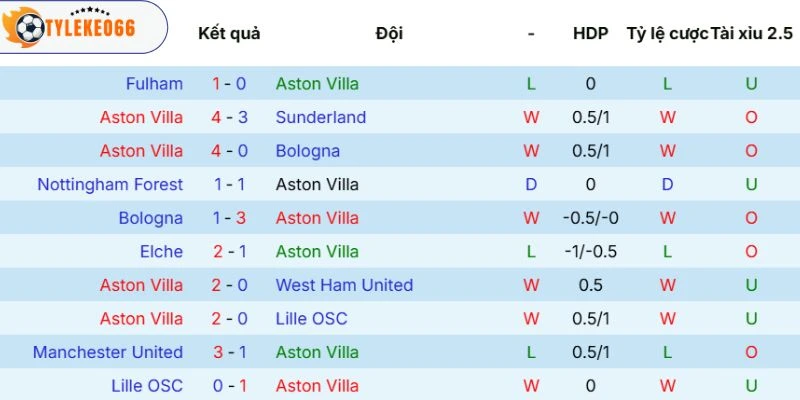The height and width of the screenshot is (400, 800).
Task: Click the Tài xỉu 2.5 header
Action: [751, 33]
